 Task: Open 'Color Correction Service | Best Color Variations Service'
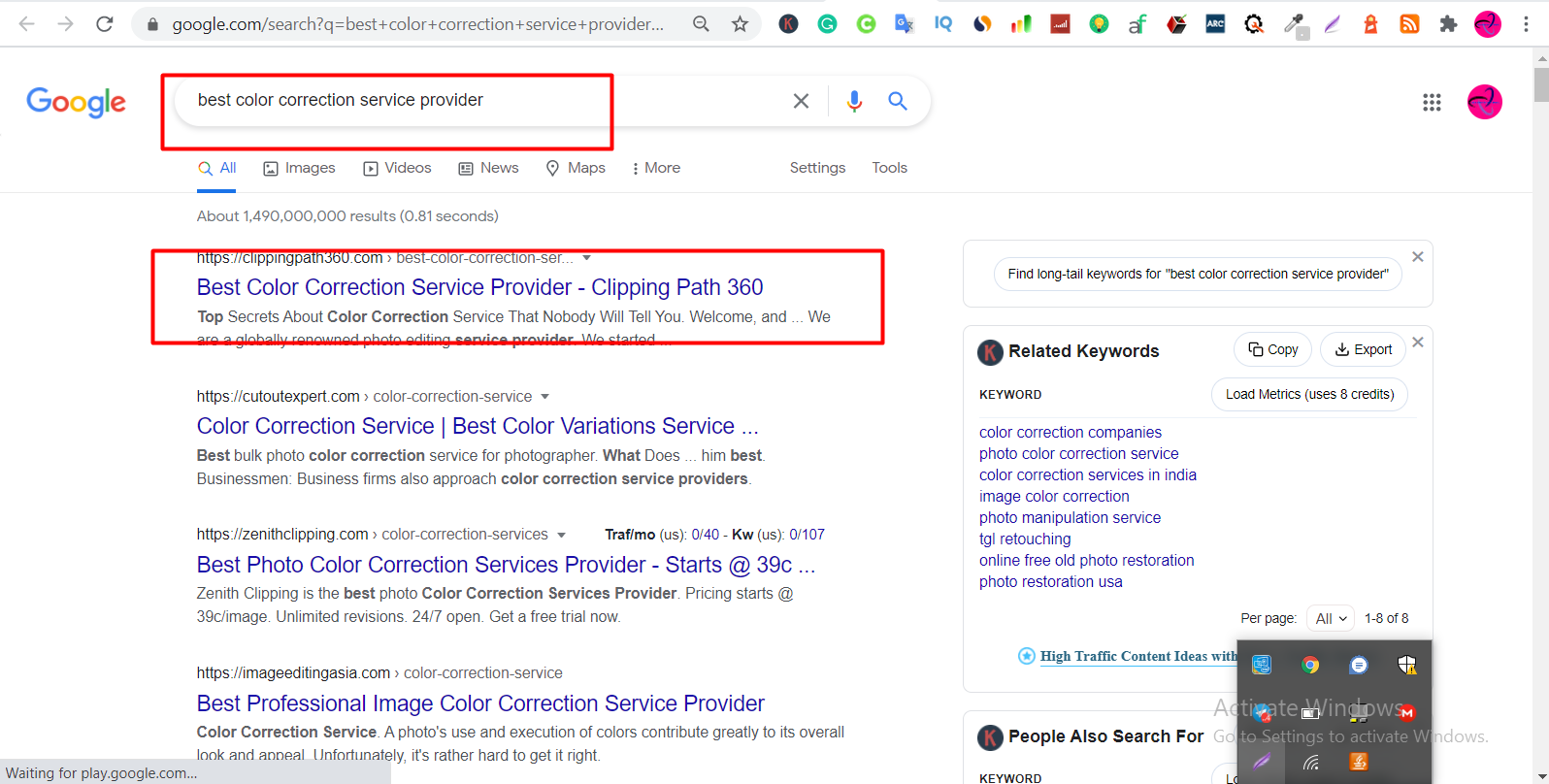478,426
